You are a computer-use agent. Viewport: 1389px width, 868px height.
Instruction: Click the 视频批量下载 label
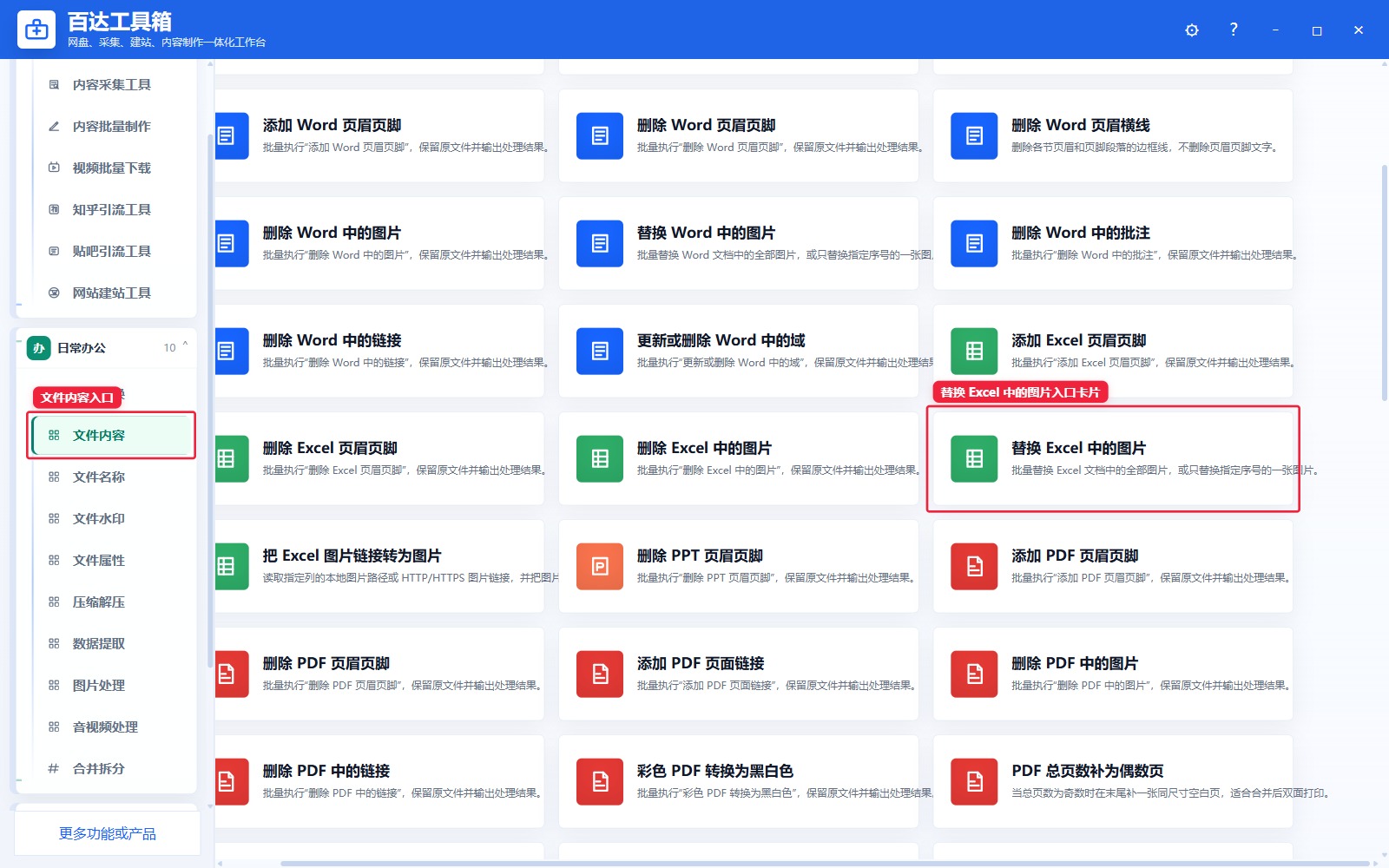pos(112,168)
